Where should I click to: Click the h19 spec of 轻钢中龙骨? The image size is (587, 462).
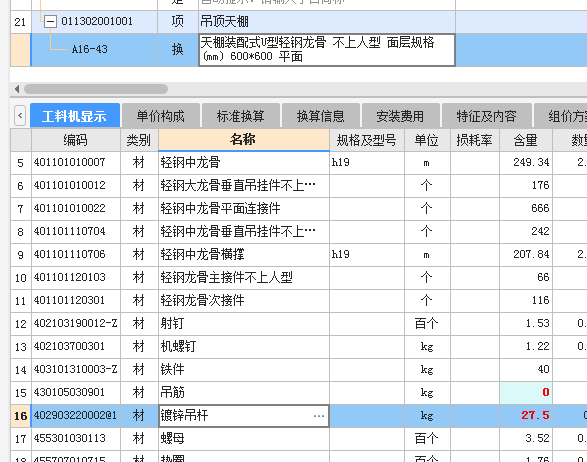coord(367,162)
